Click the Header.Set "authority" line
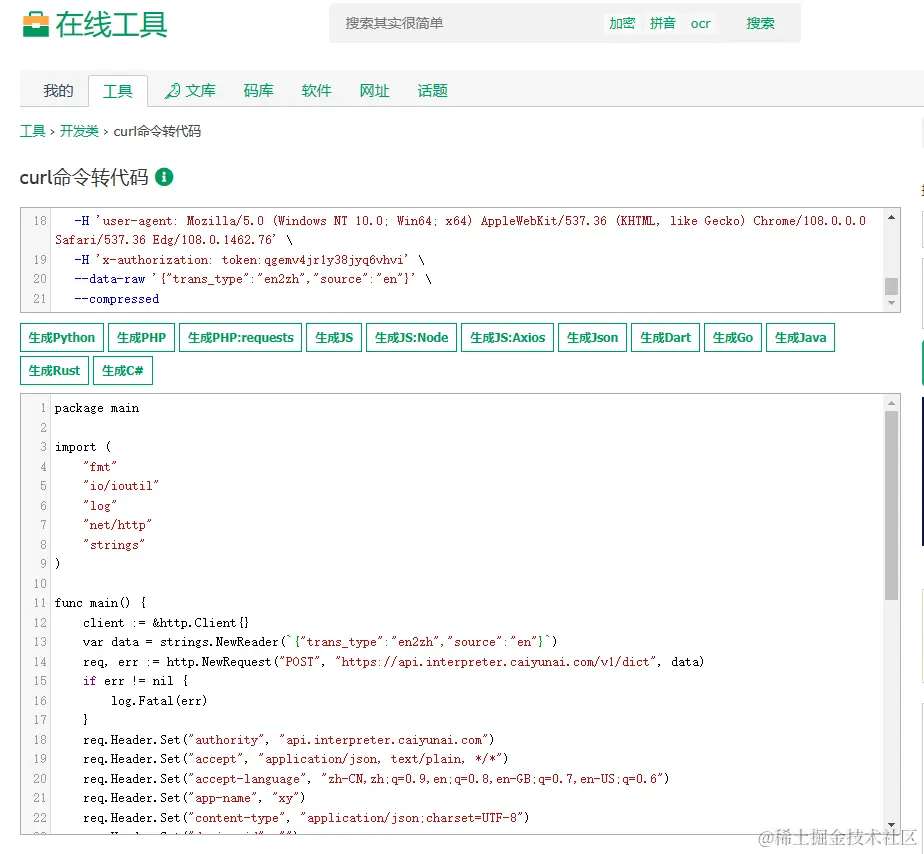The width and height of the screenshot is (924, 854). click(x=289, y=739)
